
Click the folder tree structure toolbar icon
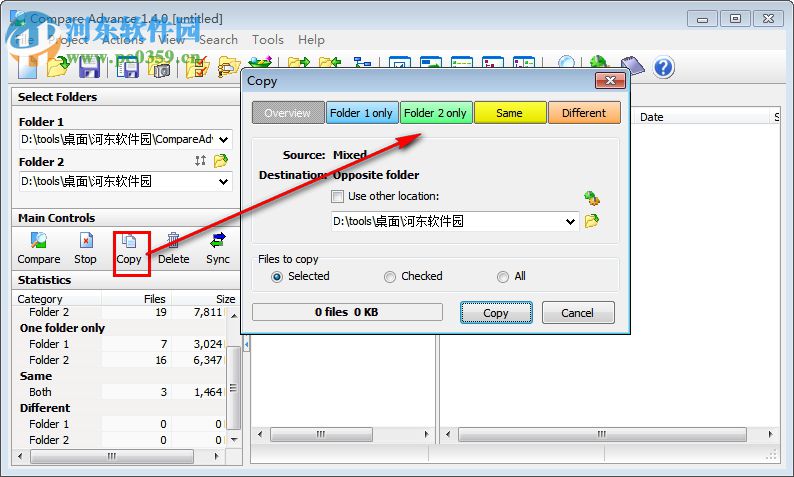click(362, 62)
